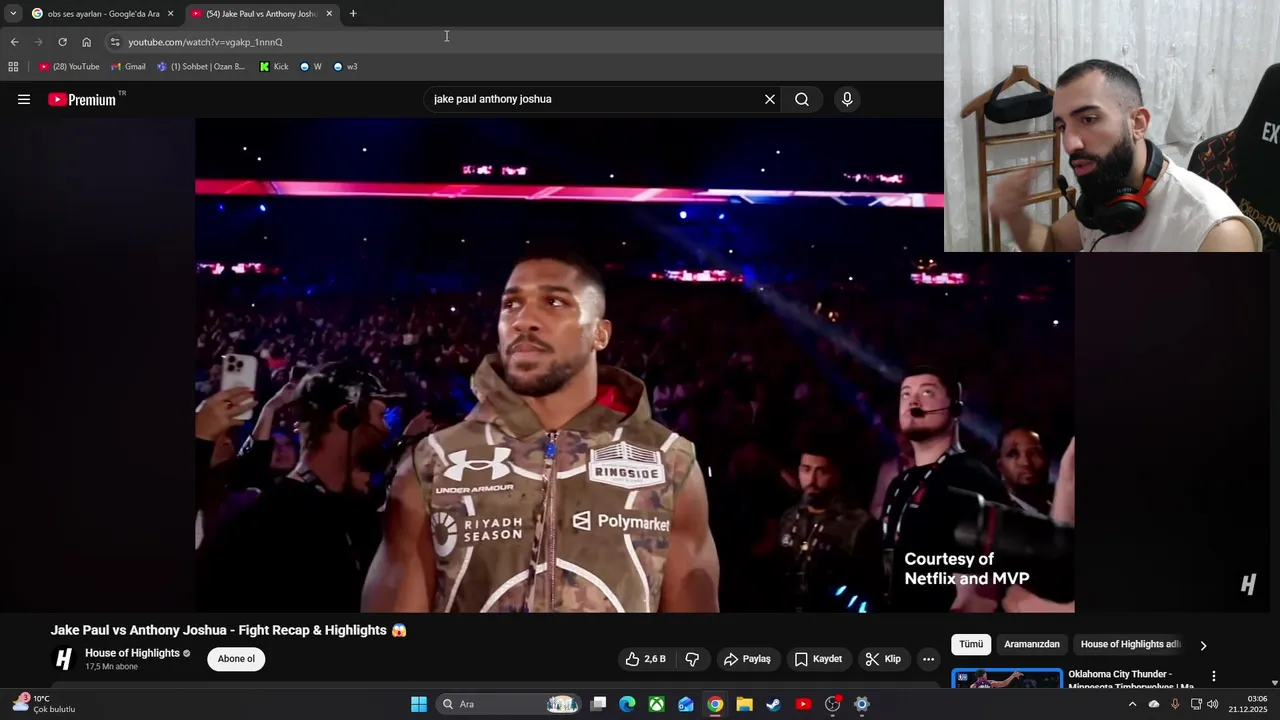The height and width of the screenshot is (720, 1280).
Task: Open Steam from the taskbar
Action: pos(773,704)
